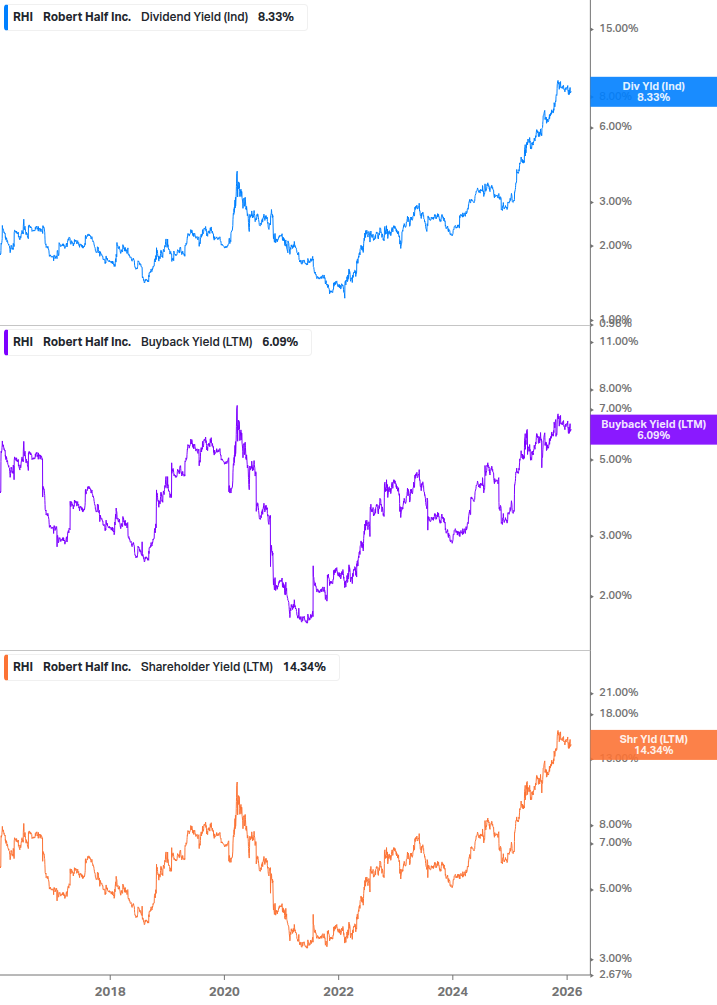Click the 11.00% tick on the buyback yield axis
Image resolution: width=717 pixels, height=1005 pixels.
pos(618,341)
